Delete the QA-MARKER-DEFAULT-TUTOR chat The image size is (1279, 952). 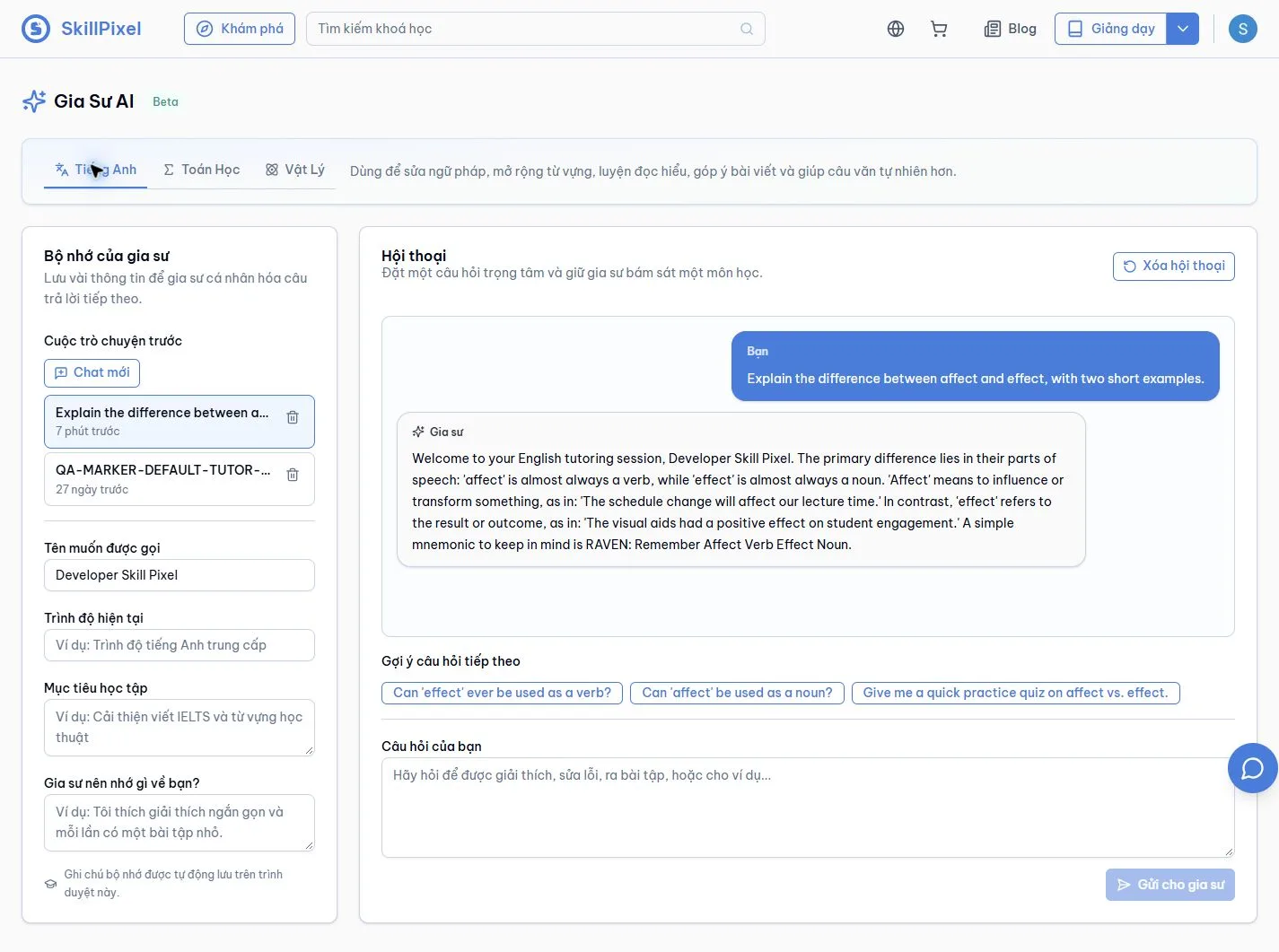[293, 475]
